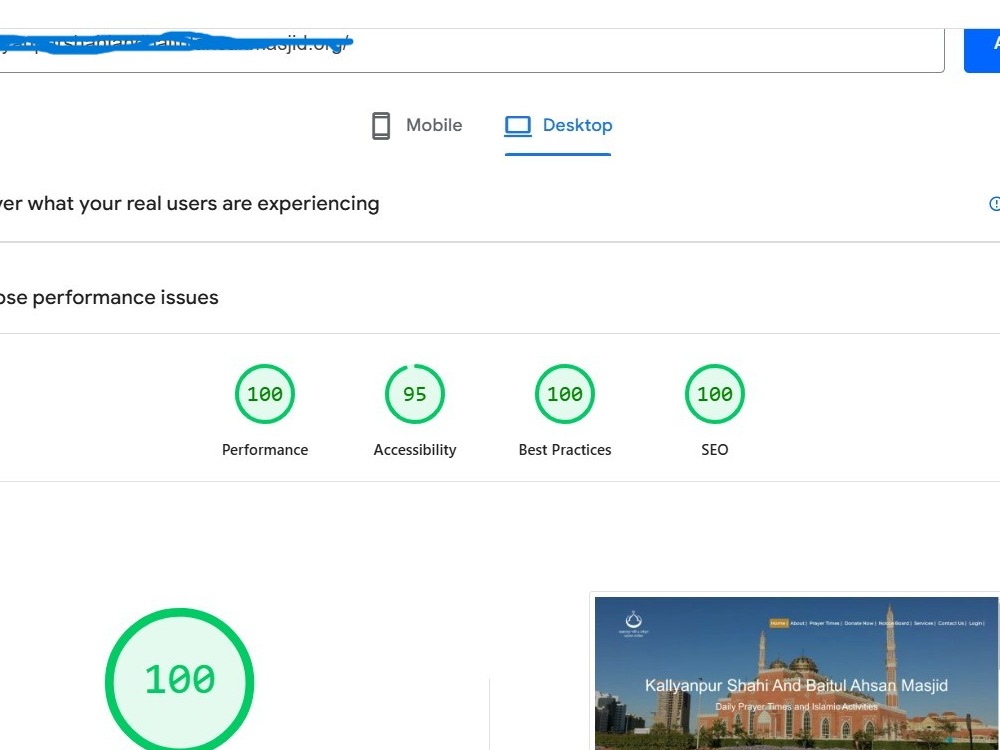
Task: Select the Best Practices score gauge
Action: [x=564, y=393]
